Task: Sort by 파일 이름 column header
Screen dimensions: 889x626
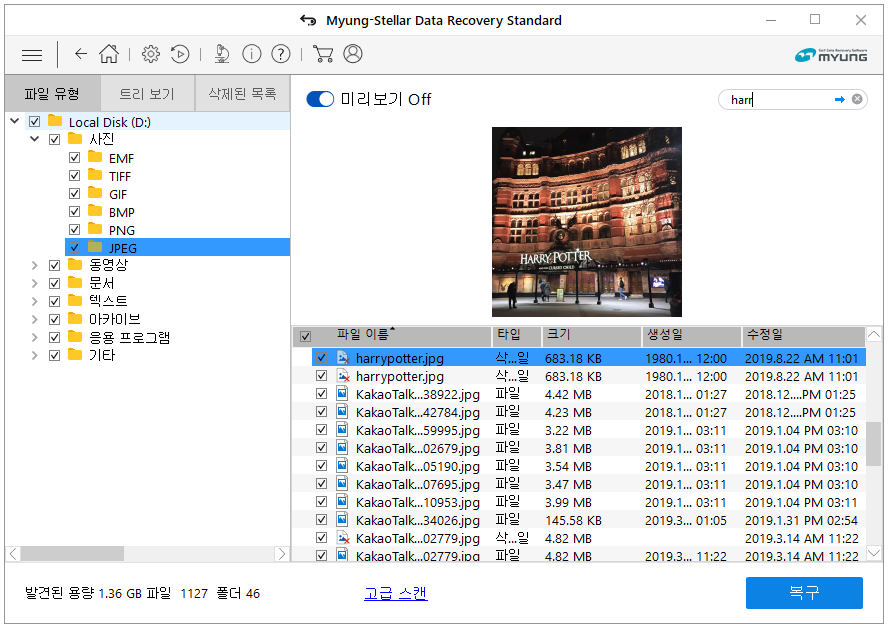Action: tap(402, 336)
